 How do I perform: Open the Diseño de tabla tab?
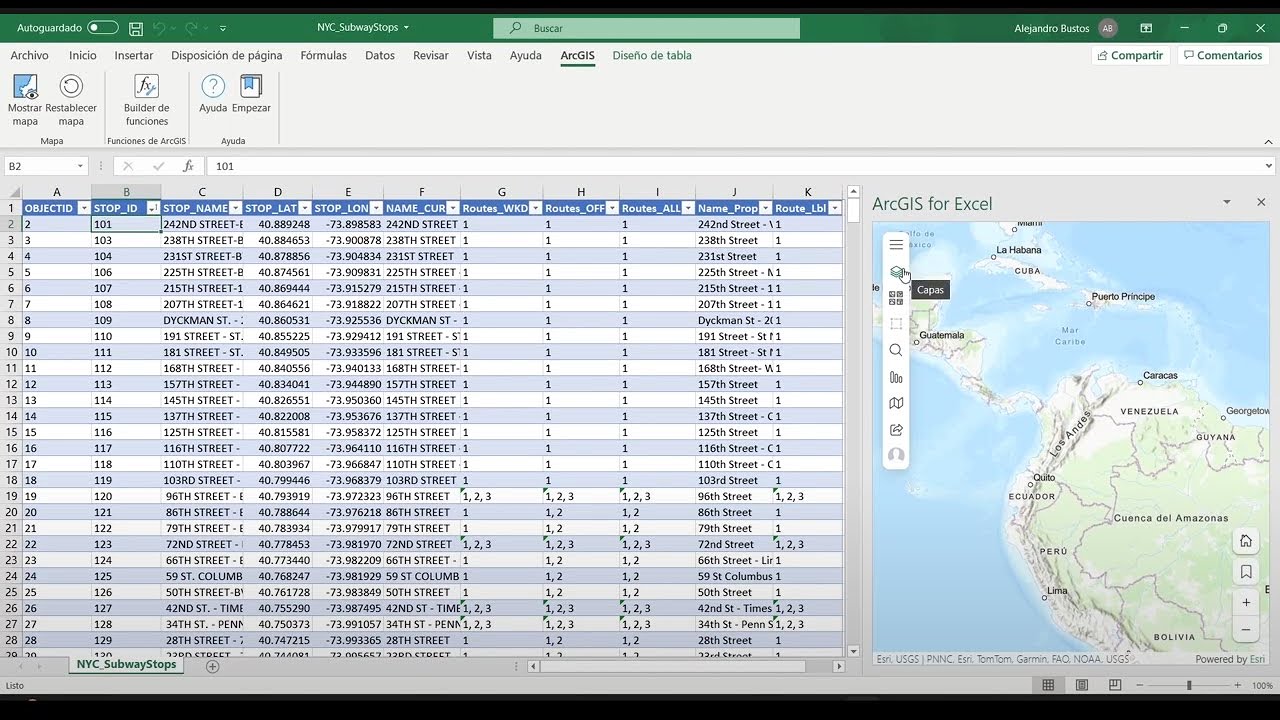click(x=652, y=55)
